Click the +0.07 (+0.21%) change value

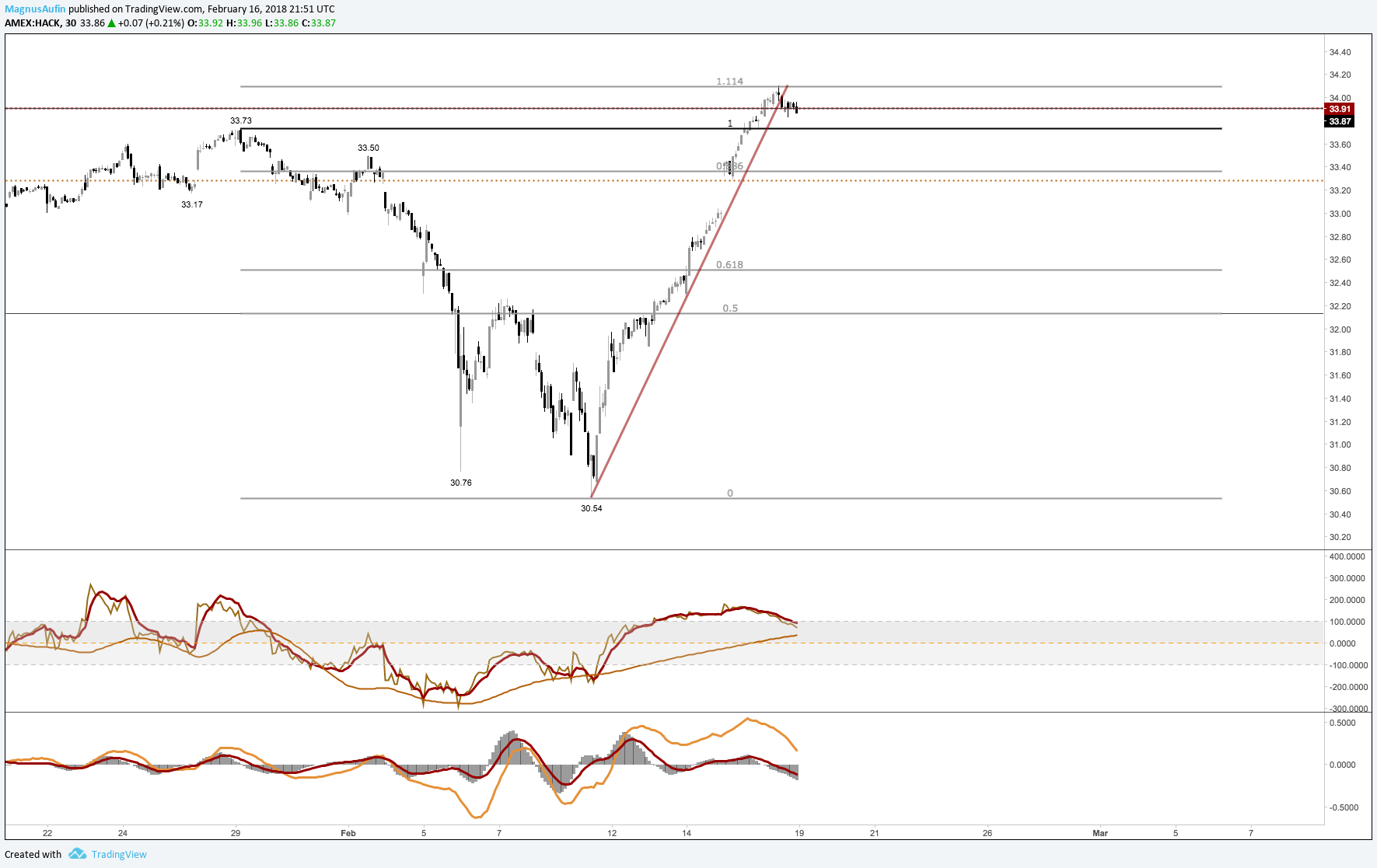(152, 23)
